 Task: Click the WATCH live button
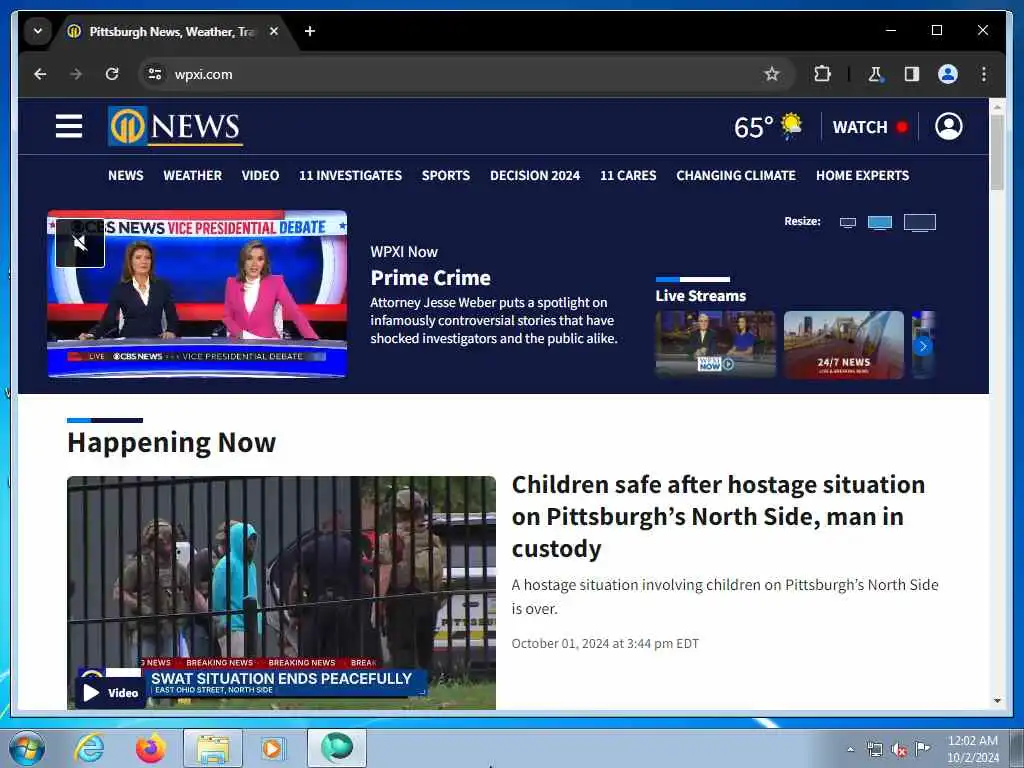[870, 127]
